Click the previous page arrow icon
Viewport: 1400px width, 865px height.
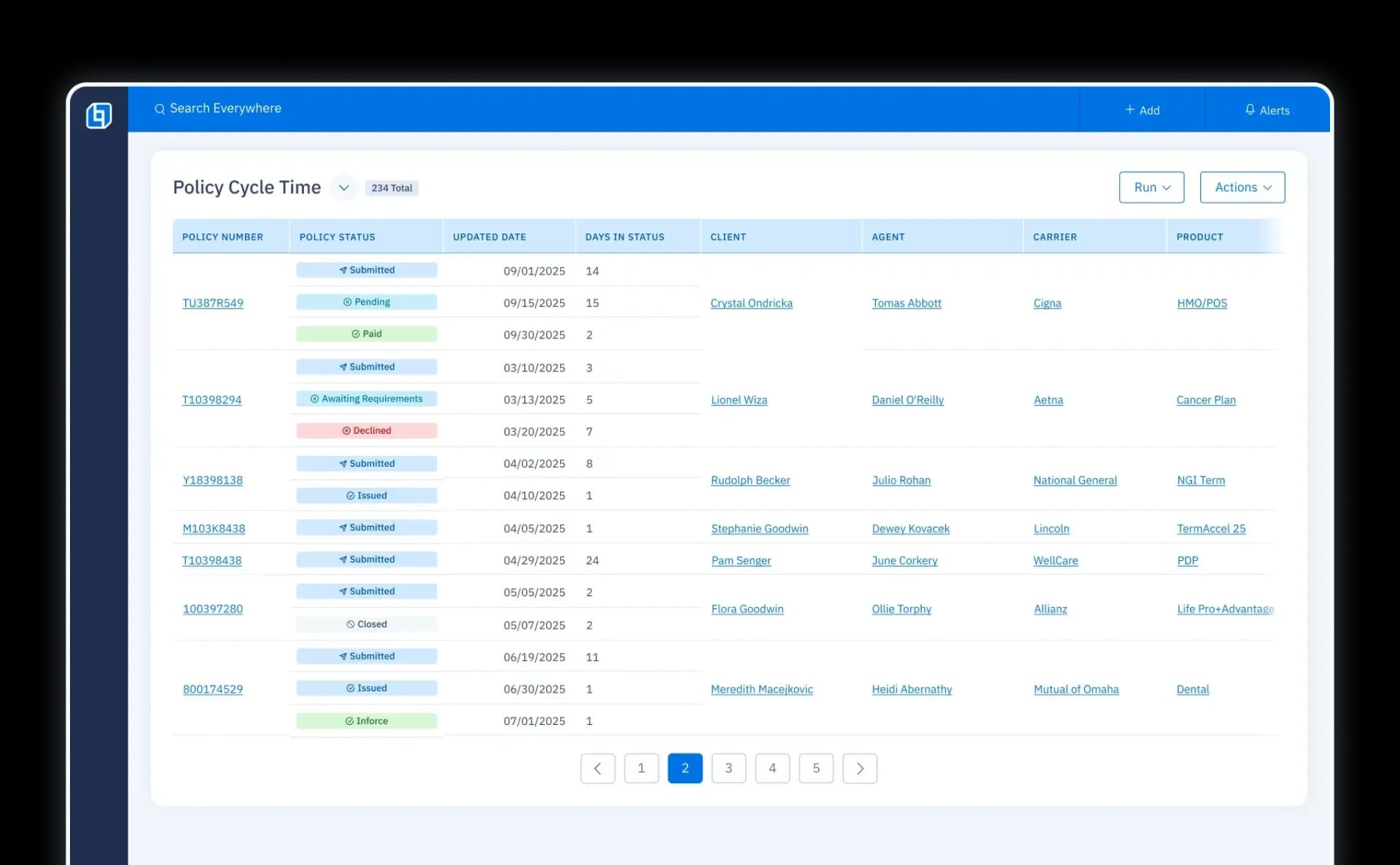point(598,768)
